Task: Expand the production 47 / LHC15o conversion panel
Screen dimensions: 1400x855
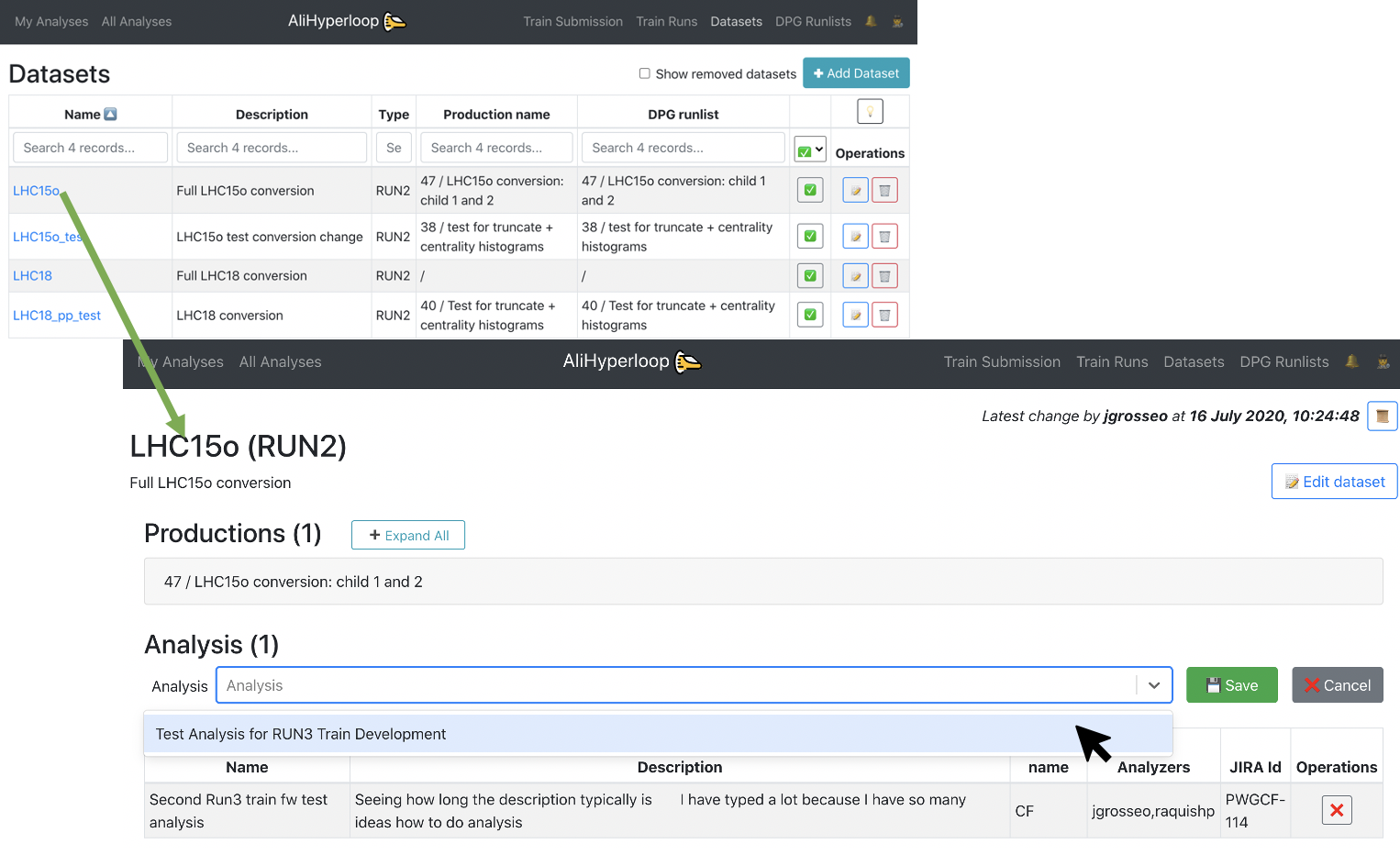Action: 762,582
